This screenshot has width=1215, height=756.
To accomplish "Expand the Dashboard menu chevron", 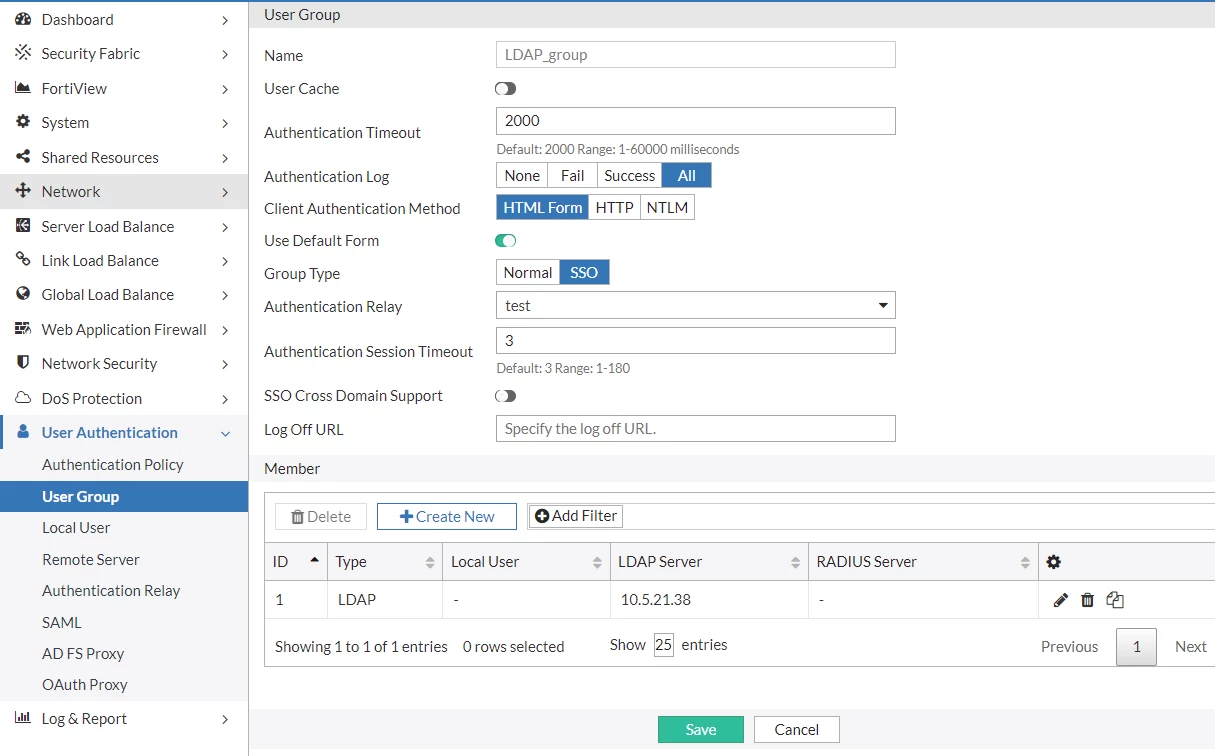I will [225, 20].
